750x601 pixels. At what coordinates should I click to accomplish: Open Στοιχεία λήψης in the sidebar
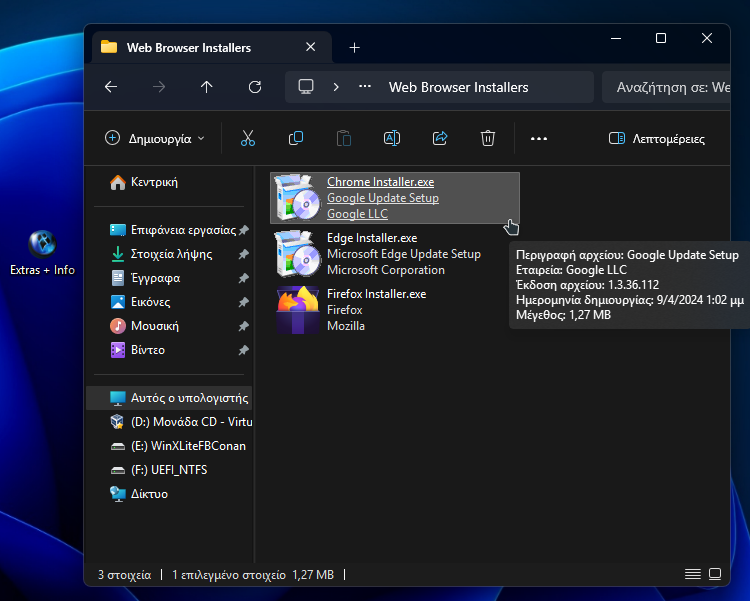(x=161, y=254)
